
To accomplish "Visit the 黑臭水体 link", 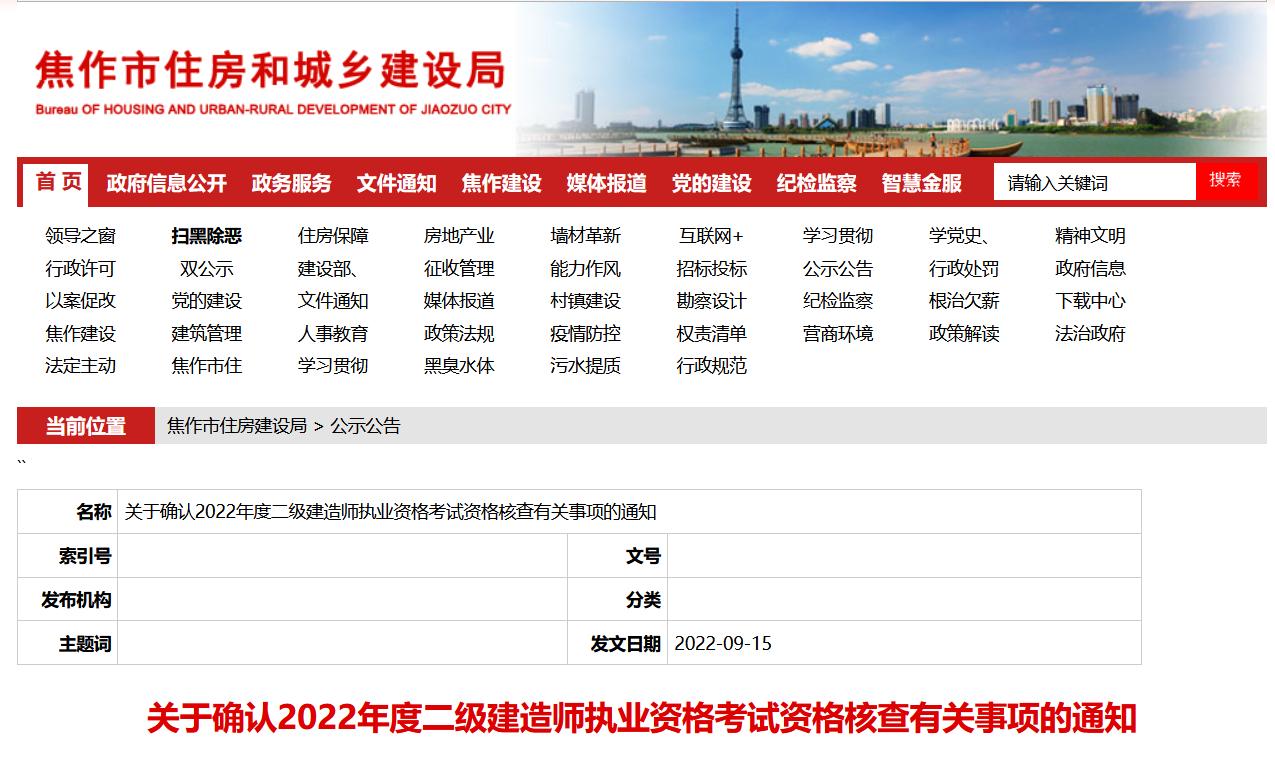I will pyautogui.click(x=459, y=366).
